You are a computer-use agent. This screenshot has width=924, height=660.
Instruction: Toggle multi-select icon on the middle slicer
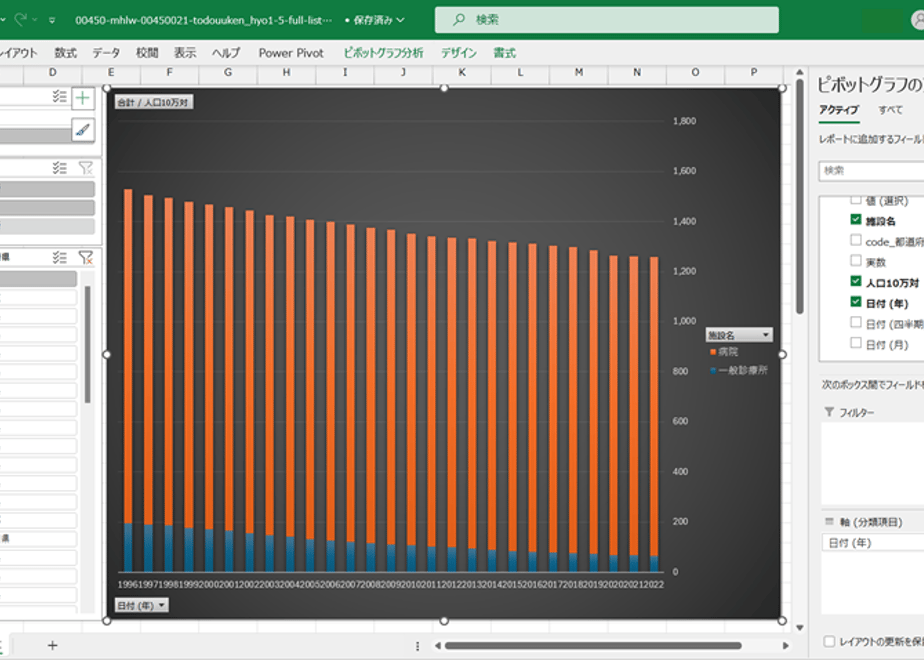click(59, 168)
